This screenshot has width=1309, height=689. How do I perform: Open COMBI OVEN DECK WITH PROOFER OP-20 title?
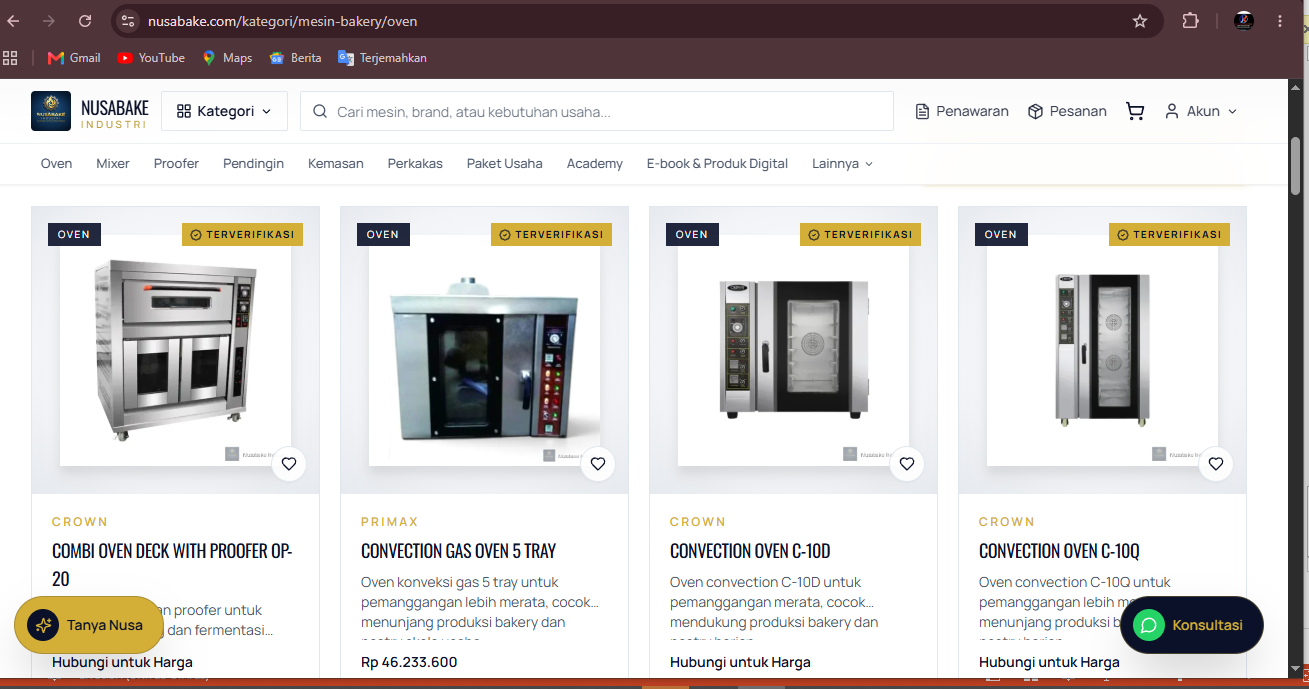172,564
